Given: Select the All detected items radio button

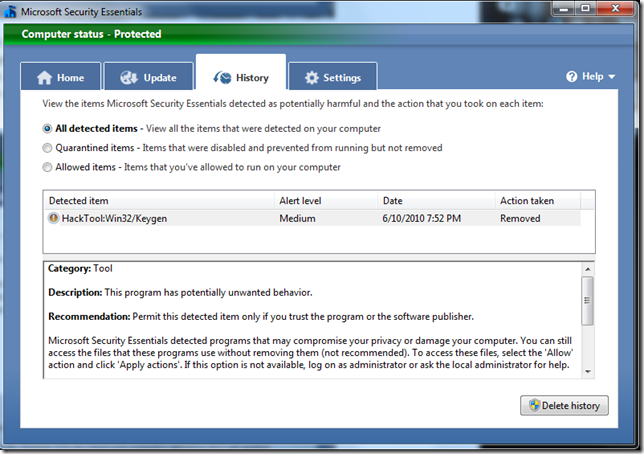Looking at the screenshot, I should [47, 129].
